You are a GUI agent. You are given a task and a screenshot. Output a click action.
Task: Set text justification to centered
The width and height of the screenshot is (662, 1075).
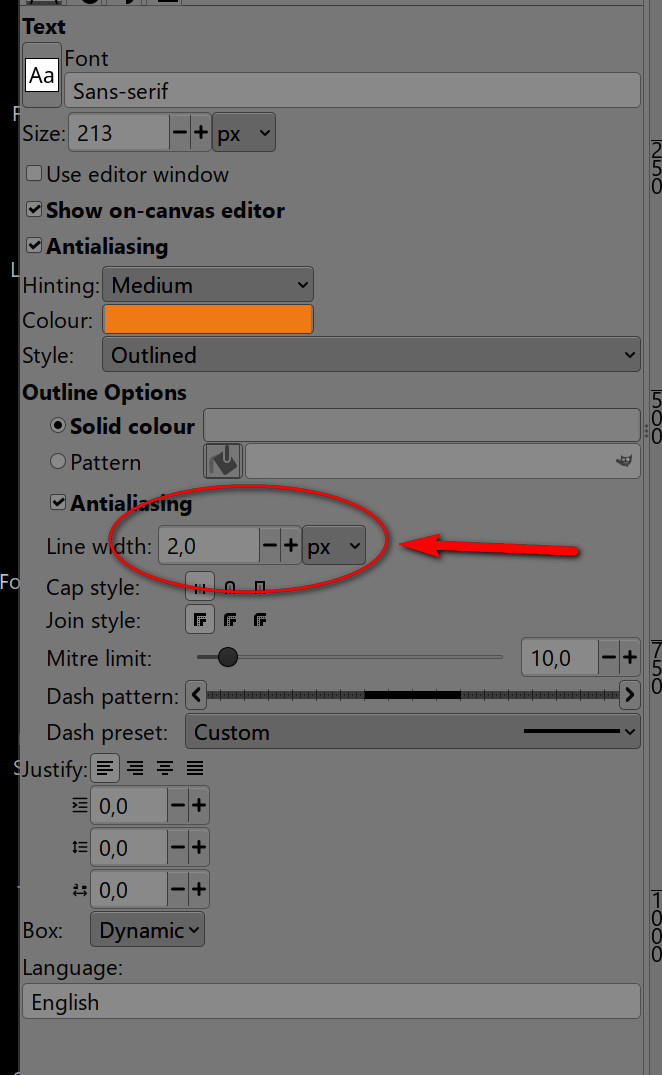coord(165,768)
